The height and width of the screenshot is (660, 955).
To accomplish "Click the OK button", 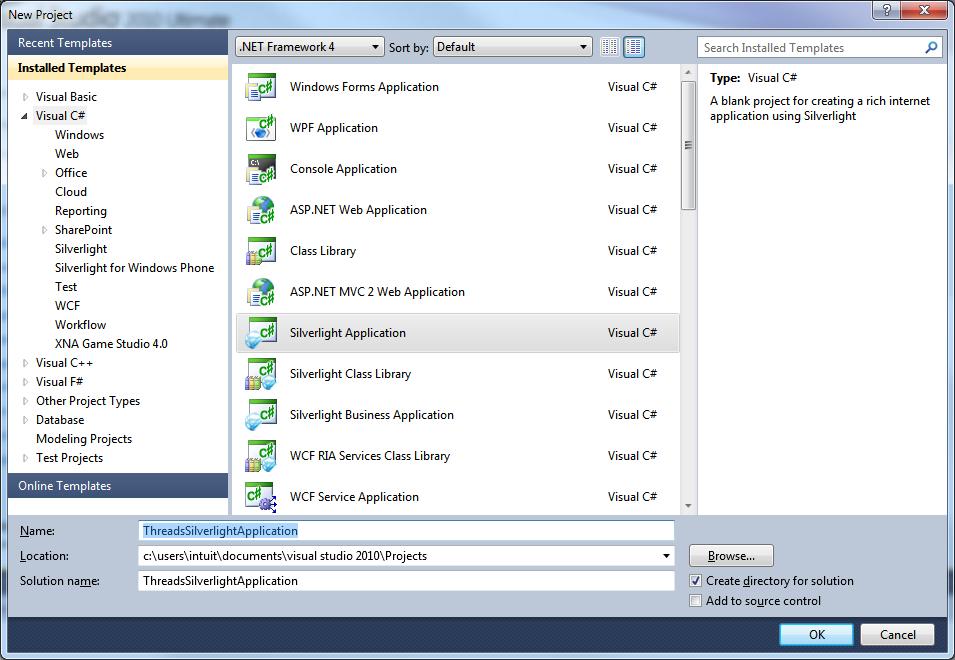I will tap(816, 634).
